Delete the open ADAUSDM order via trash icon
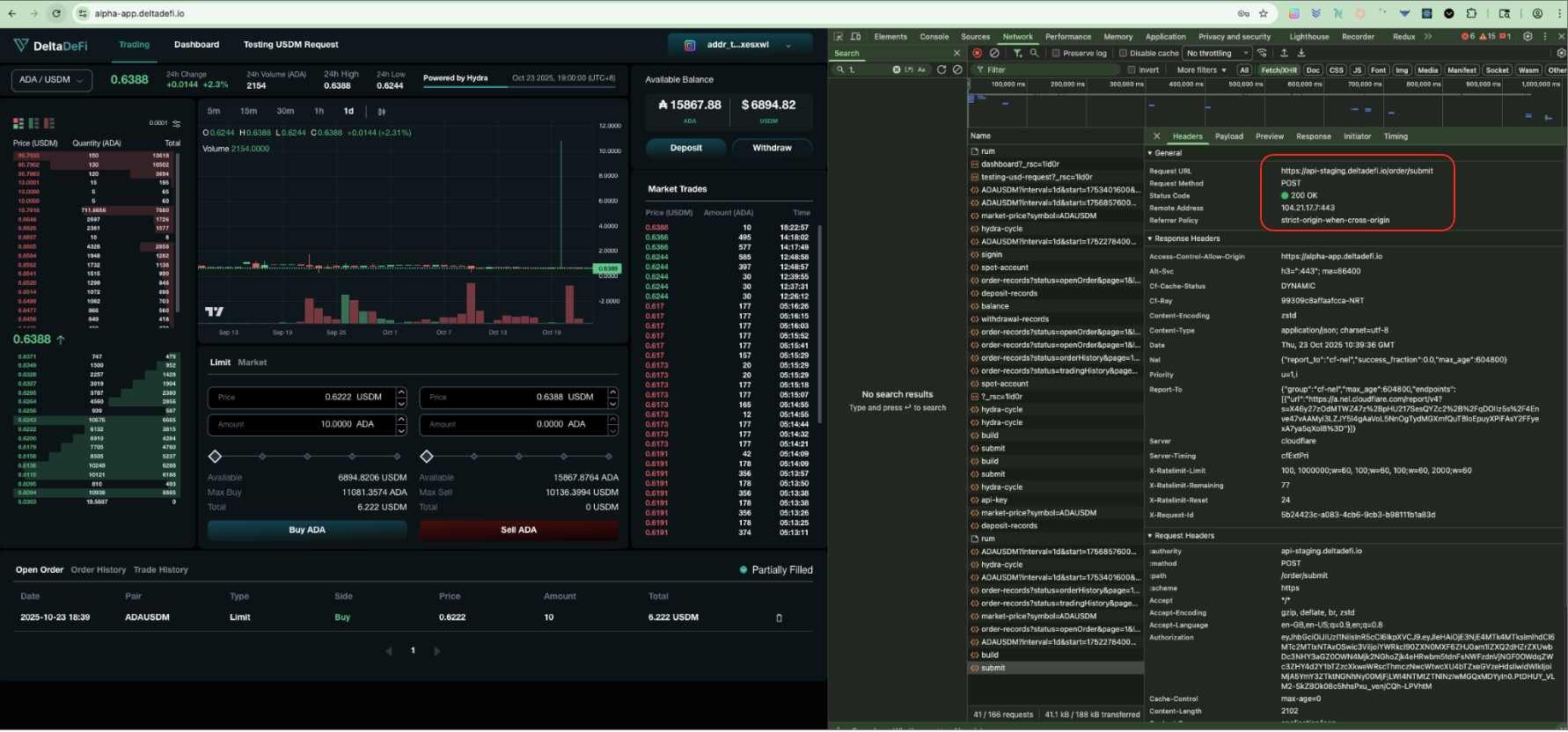The image size is (1568, 732). 779,618
